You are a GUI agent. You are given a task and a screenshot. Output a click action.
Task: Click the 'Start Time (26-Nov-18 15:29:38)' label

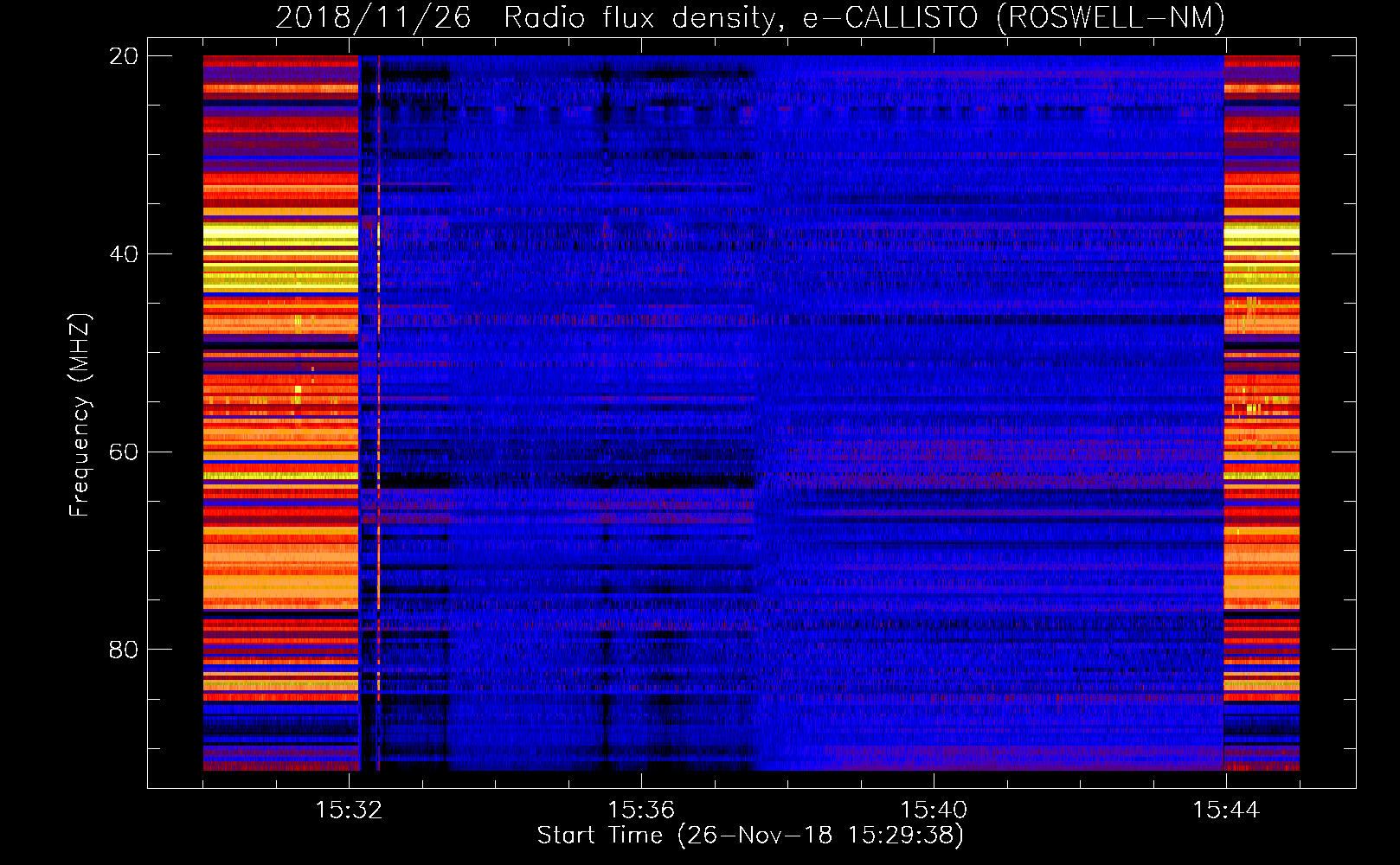(750, 836)
